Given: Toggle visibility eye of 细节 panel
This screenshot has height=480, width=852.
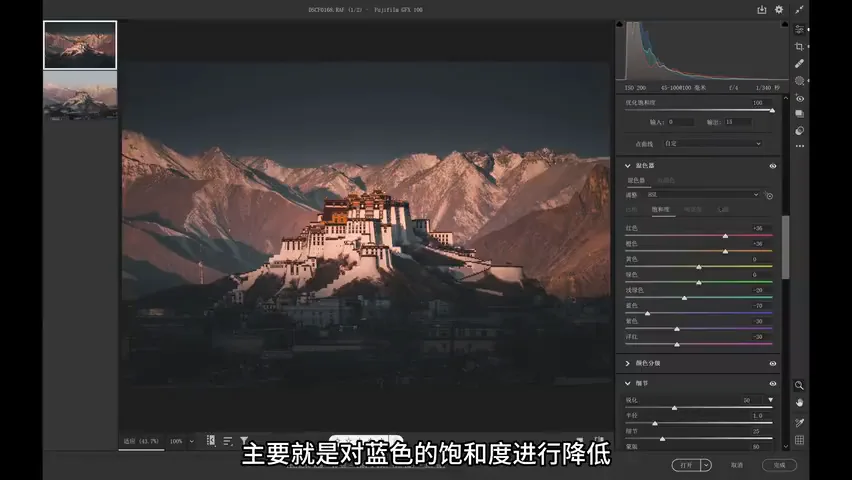Looking at the screenshot, I should [773, 384].
